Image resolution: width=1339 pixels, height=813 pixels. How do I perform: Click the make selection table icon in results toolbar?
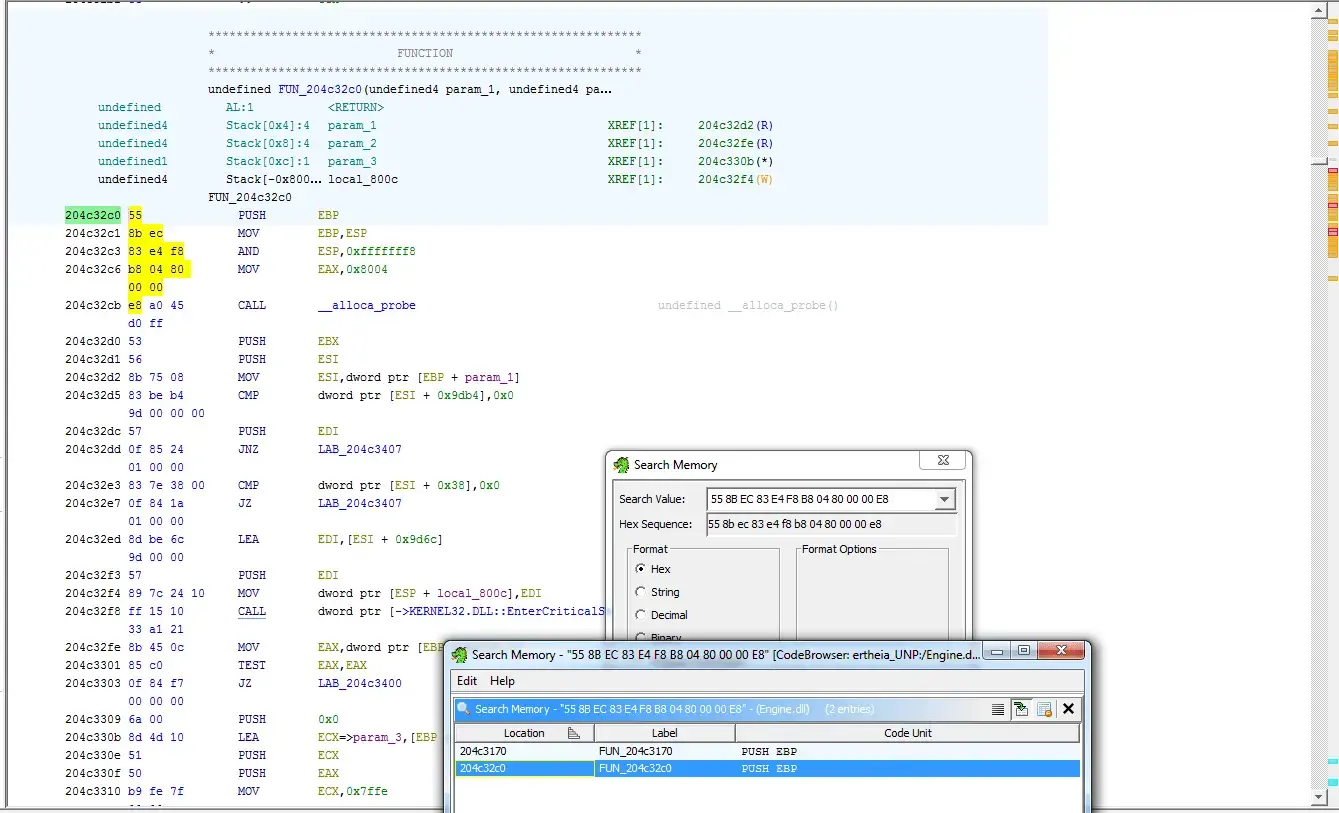pos(1044,709)
